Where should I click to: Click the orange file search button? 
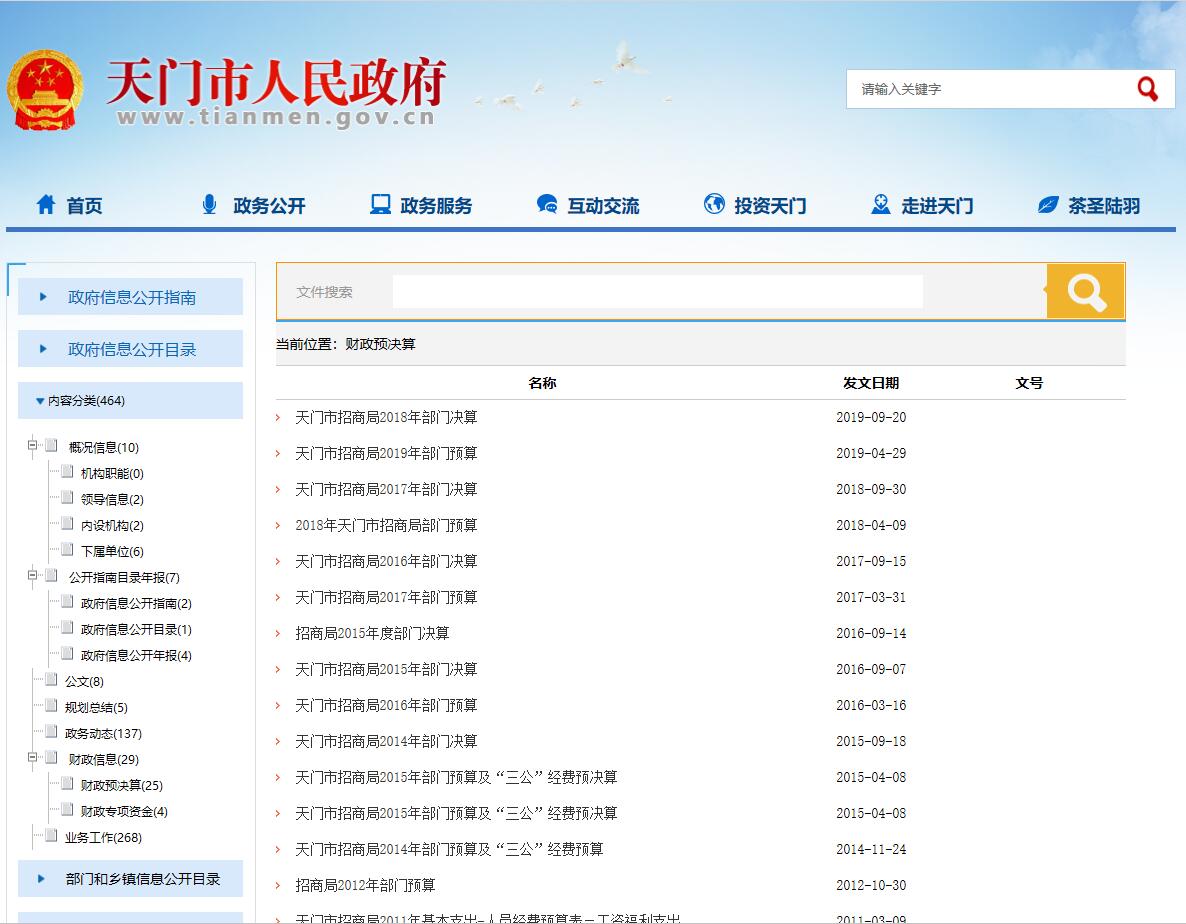click(x=1085, y=292)
